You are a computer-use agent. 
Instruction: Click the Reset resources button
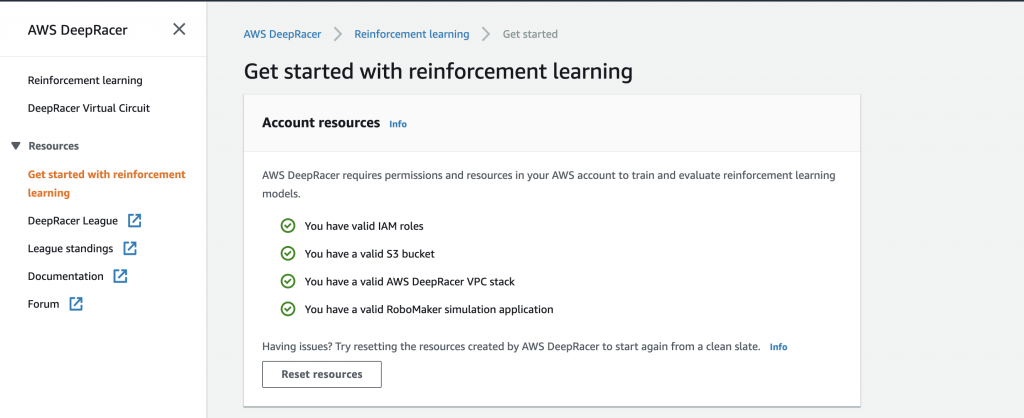322,374
